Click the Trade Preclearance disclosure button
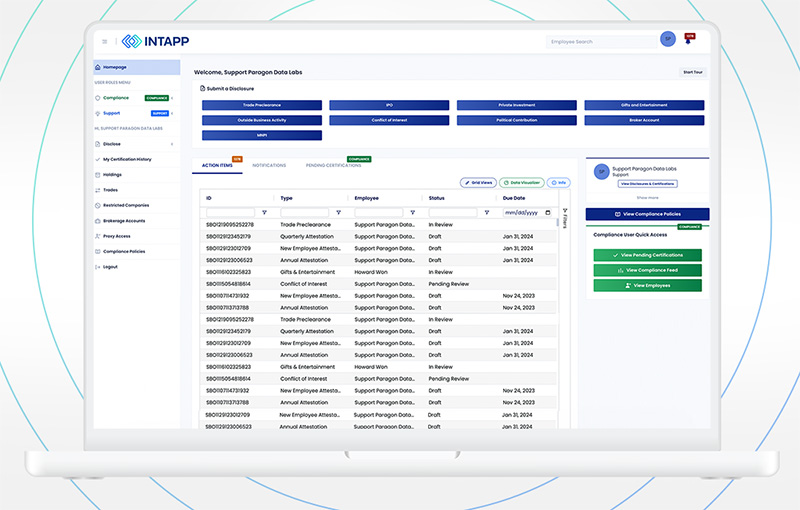 click(x=262, y=105)
